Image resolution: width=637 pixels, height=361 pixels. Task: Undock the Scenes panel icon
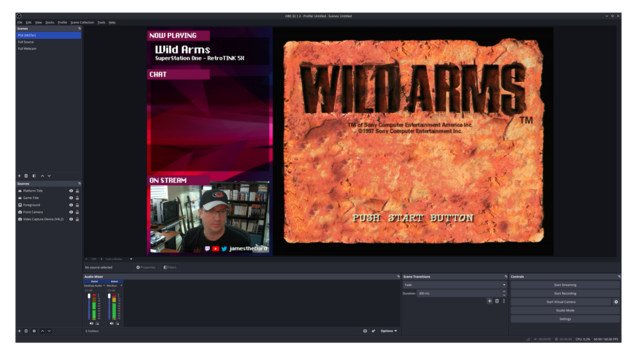(x=79, y=28)
